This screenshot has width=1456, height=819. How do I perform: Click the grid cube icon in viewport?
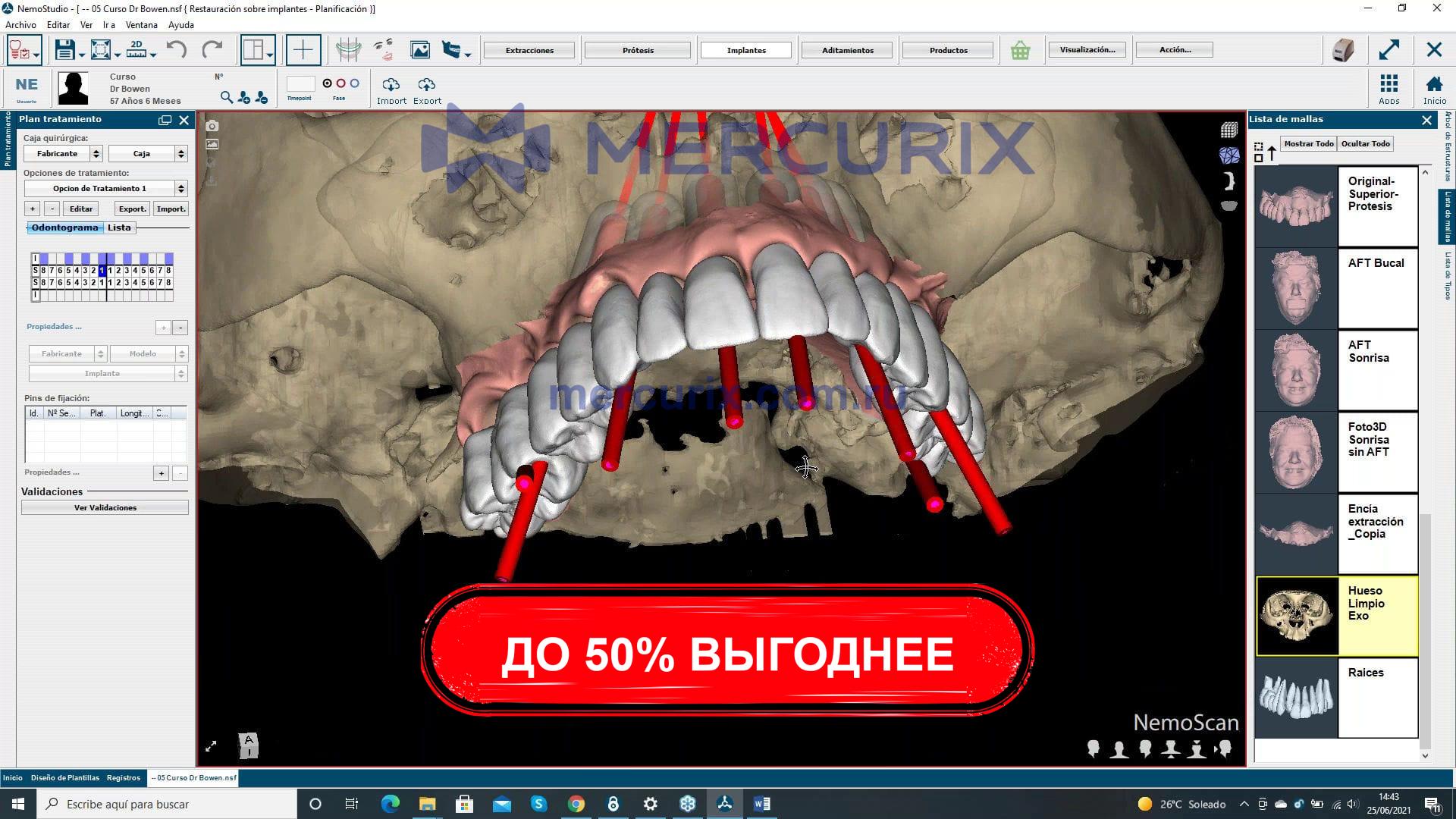click(x=1229, y=130)
